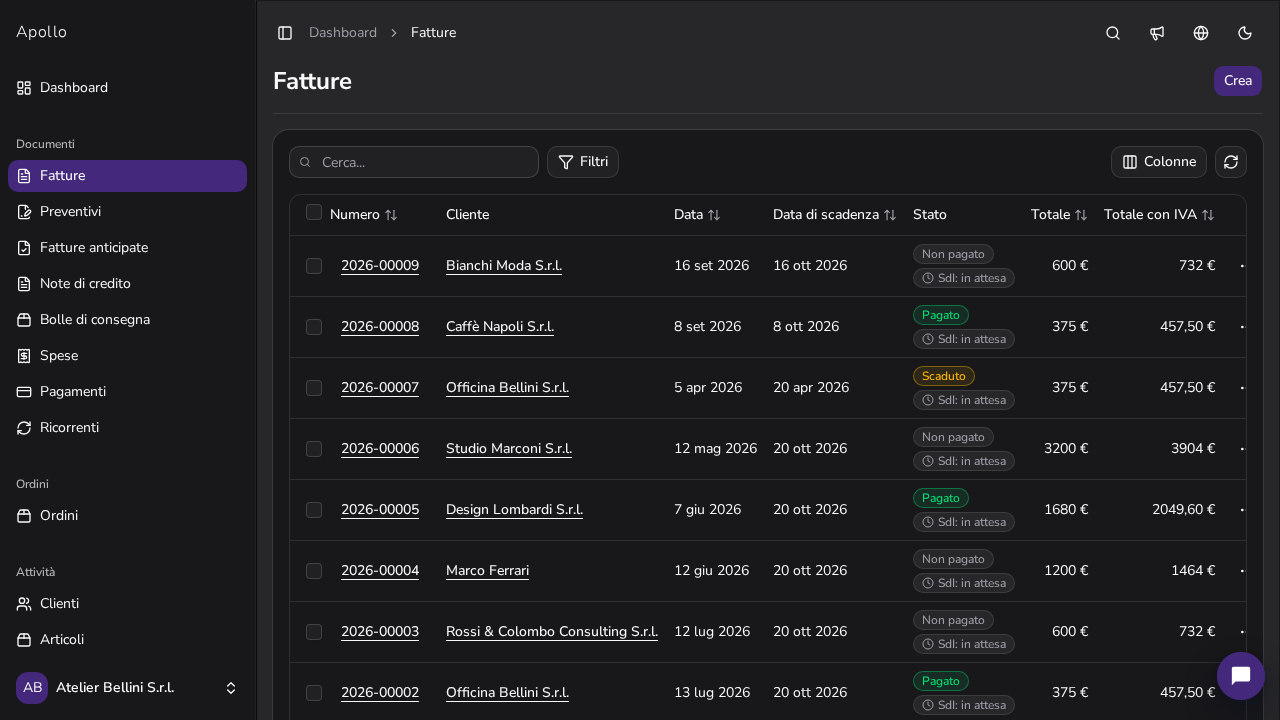The image size is (1280, 720).
Task: Open client Rossi & Colombo Consulting S.r.l.
Action: click(552, 632)
